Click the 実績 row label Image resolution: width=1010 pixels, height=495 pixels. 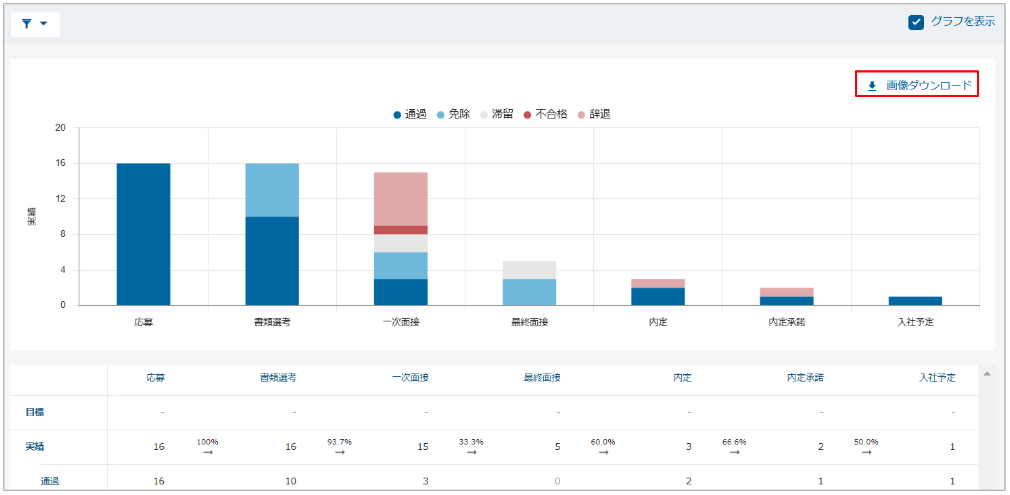coord(34,446)
